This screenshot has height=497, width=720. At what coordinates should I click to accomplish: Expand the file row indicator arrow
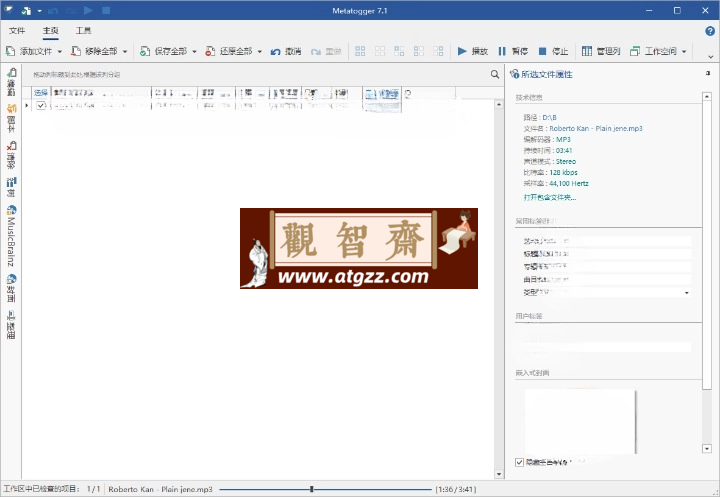[x=27, y=105]
